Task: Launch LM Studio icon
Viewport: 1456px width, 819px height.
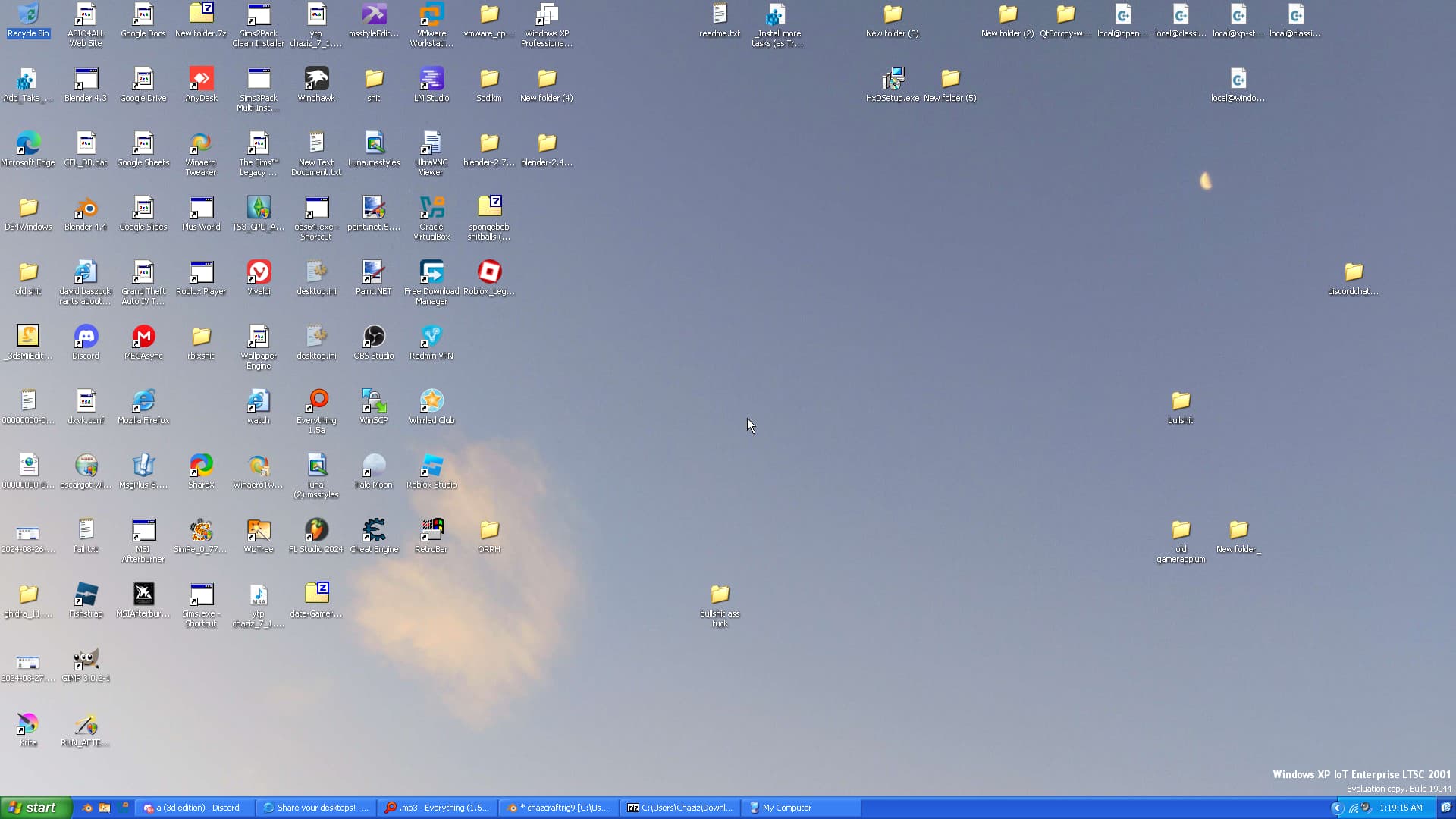Action: 431,85
